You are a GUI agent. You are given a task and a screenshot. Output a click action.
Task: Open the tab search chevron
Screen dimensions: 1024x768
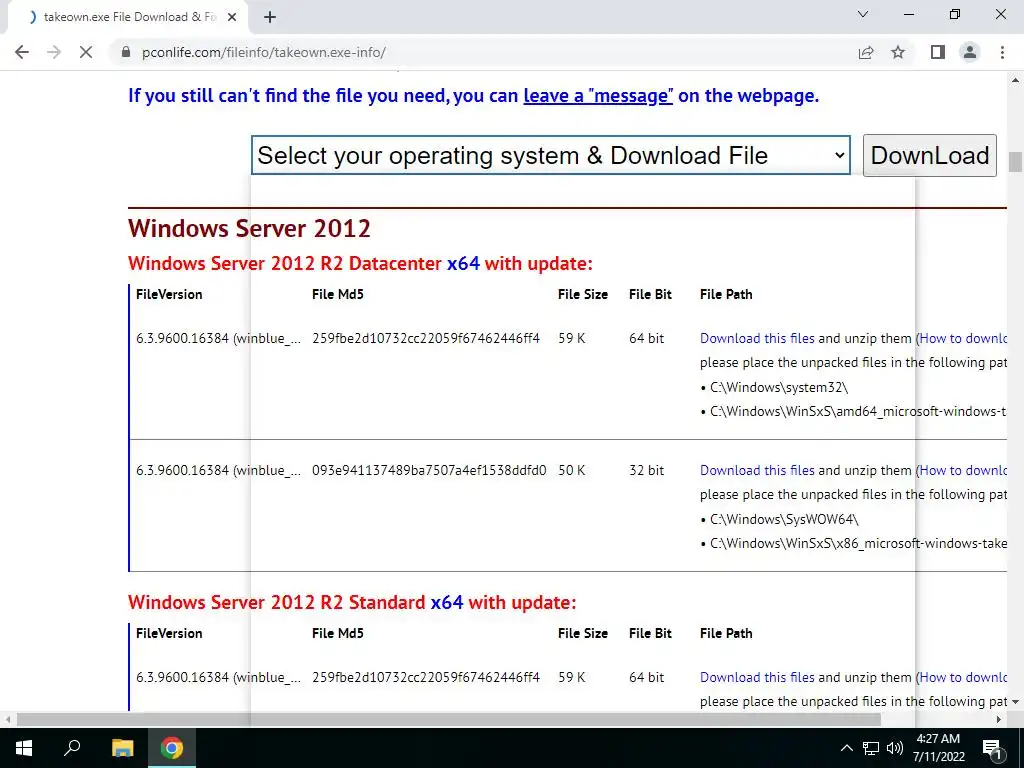[x=863, y=14]
